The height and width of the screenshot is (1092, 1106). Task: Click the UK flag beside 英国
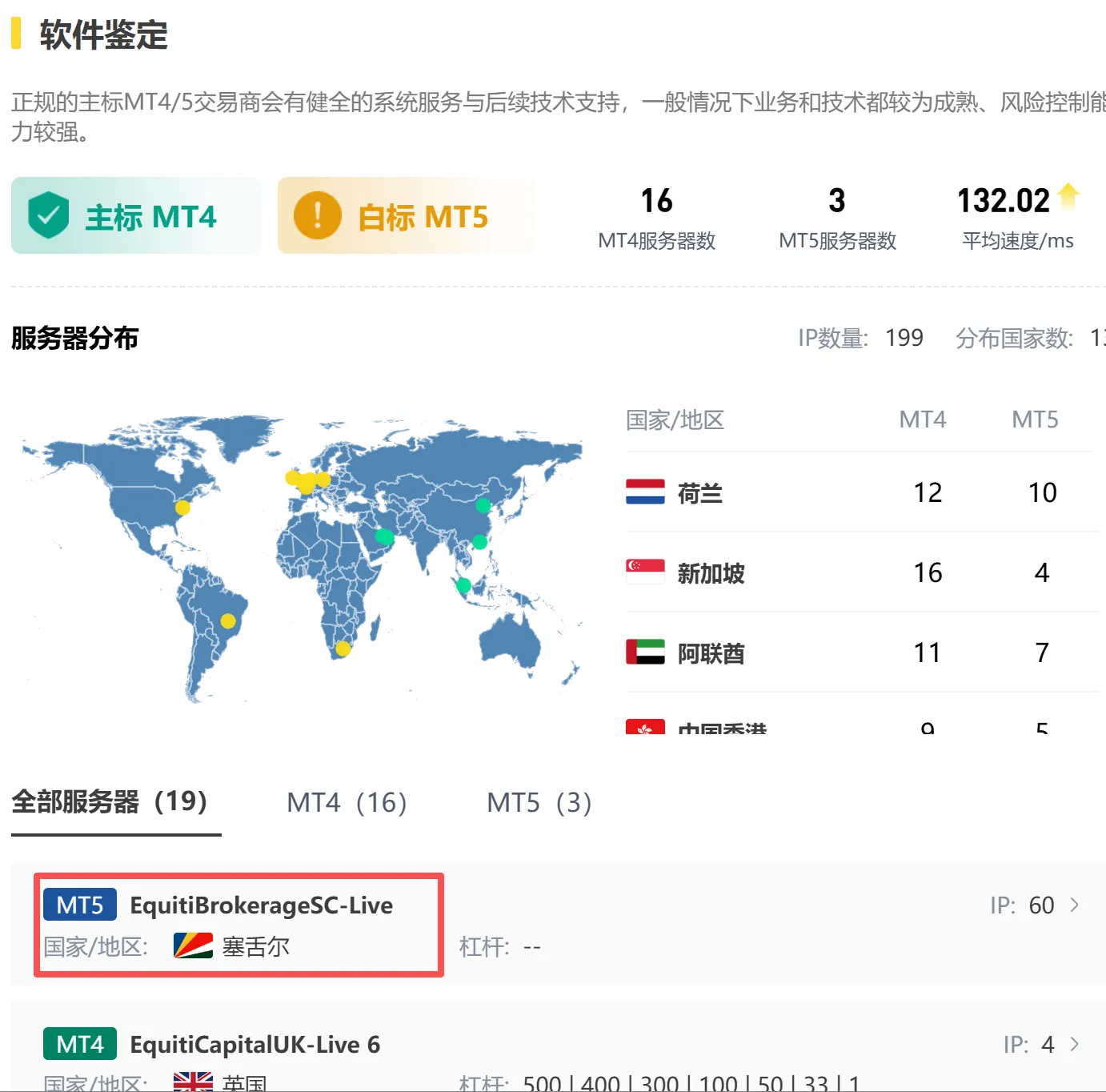193,1082
